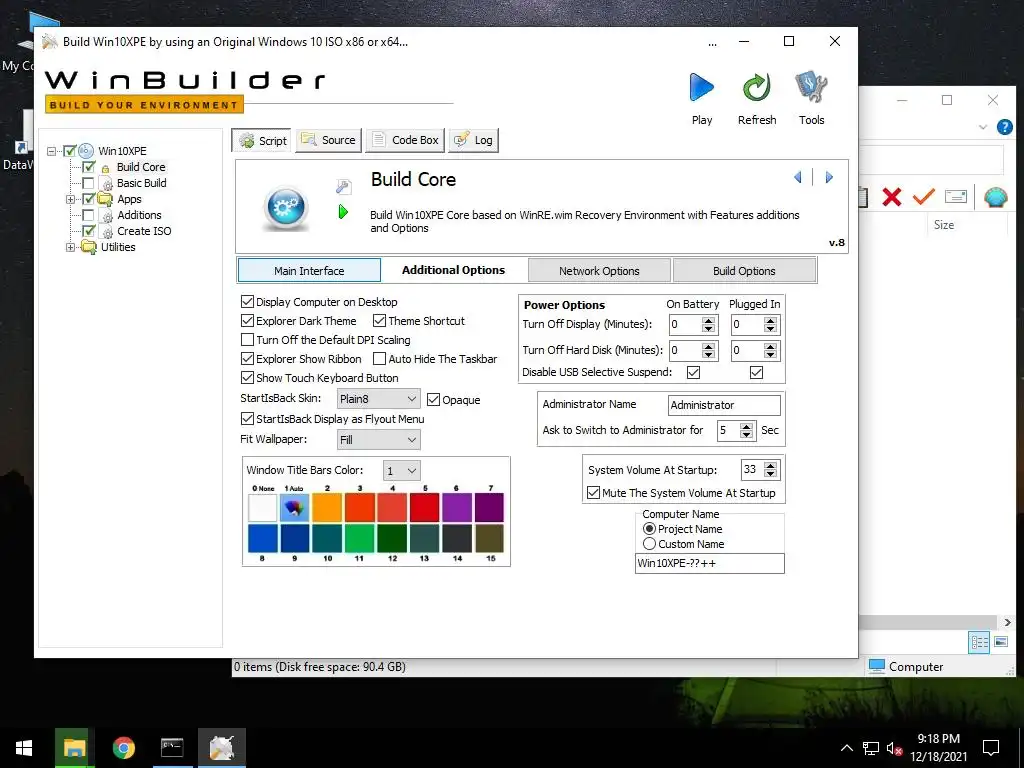Screen dimensions: 1024x768
Task: Go to previous script with left blue arrow
Action: [x=797, y=177]
